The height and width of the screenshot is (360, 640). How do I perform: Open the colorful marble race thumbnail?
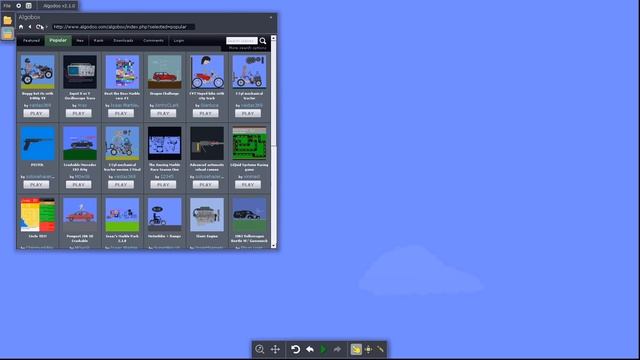coord(122,72)
